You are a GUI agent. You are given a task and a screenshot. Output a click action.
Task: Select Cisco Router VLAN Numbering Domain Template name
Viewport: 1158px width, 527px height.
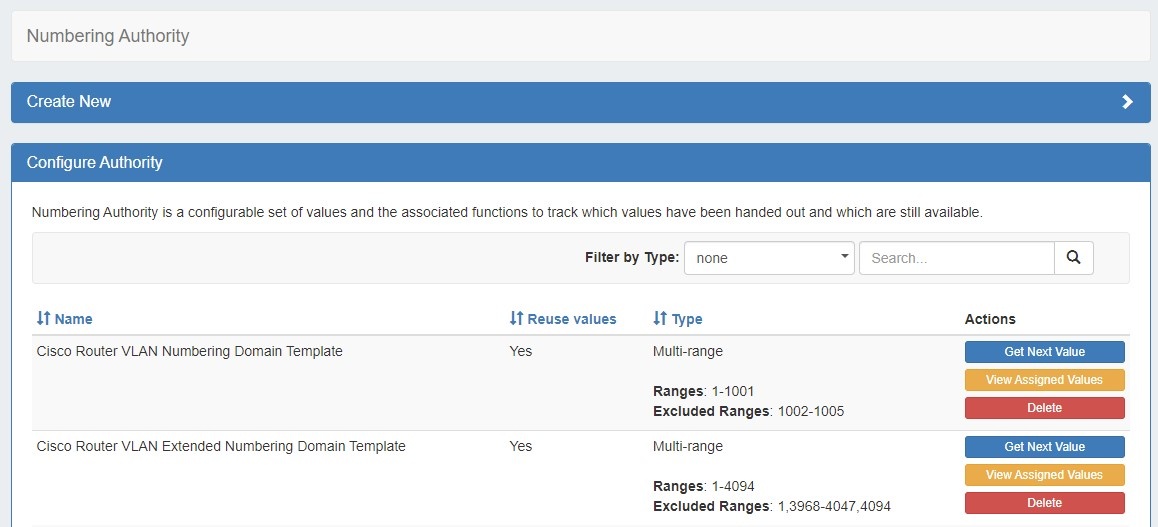189,351
